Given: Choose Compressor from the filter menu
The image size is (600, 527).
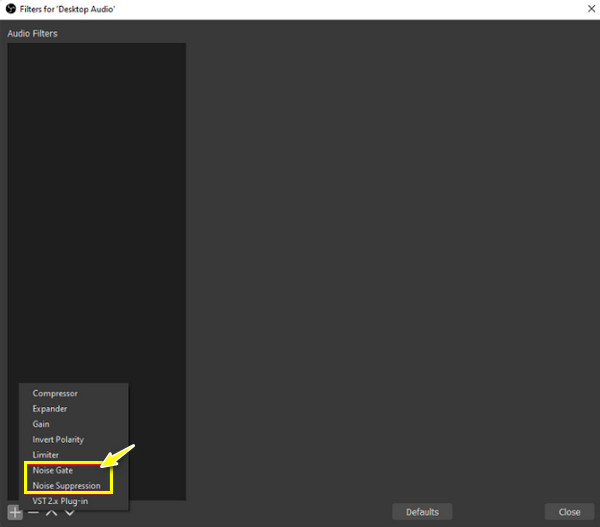Looking at the screenshot, I should coord(55,393).
